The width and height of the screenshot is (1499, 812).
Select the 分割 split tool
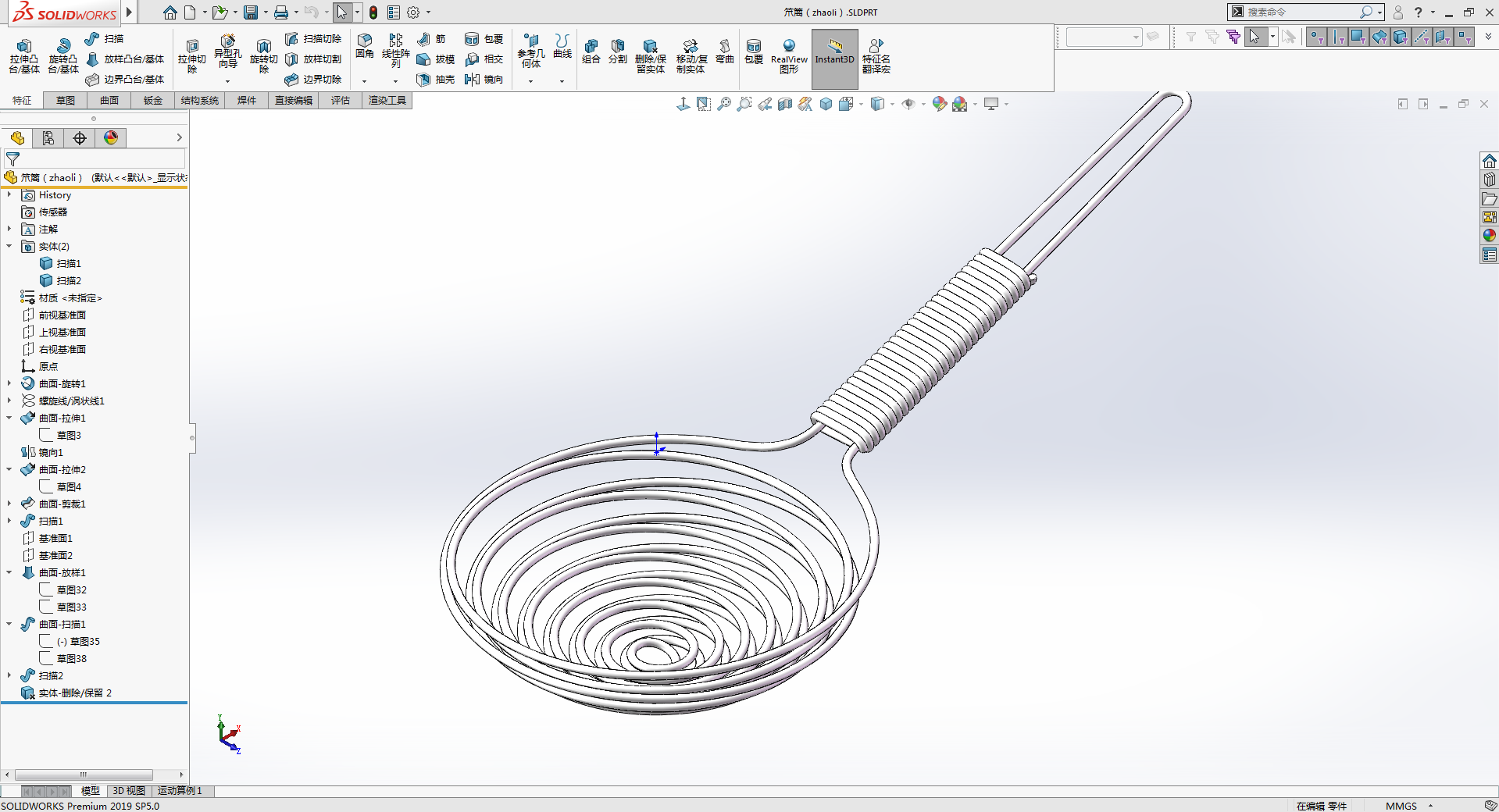point(617,52)
